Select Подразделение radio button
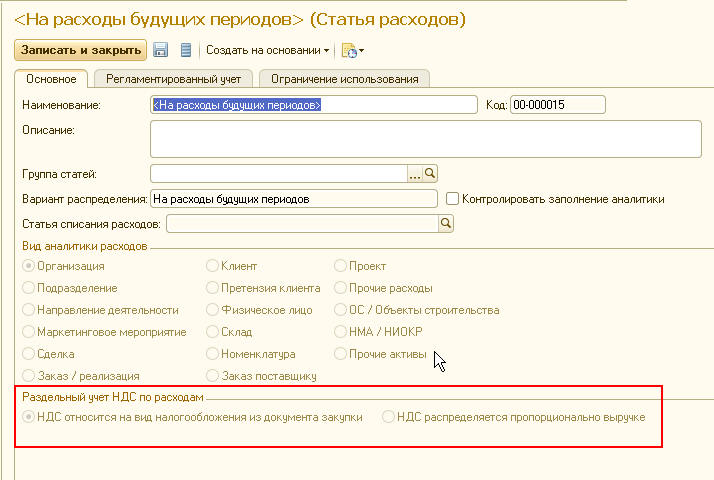The width and height of the screenshot is (714, 480). 28,288
